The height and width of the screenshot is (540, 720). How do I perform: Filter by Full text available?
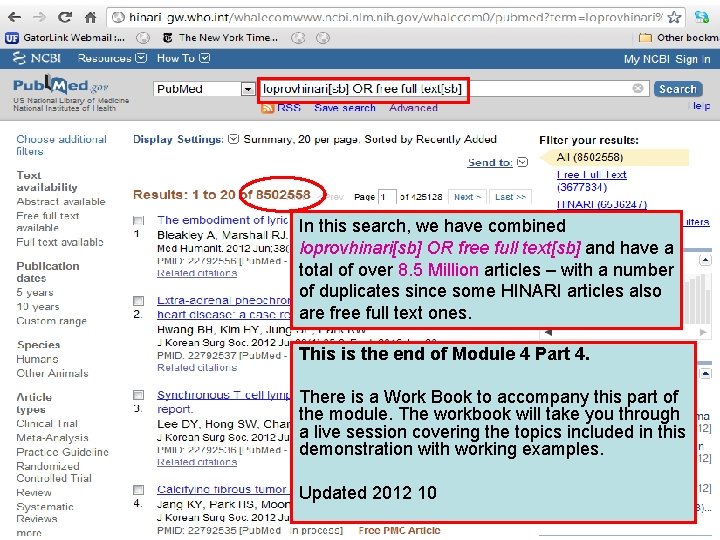pos(60,242)
